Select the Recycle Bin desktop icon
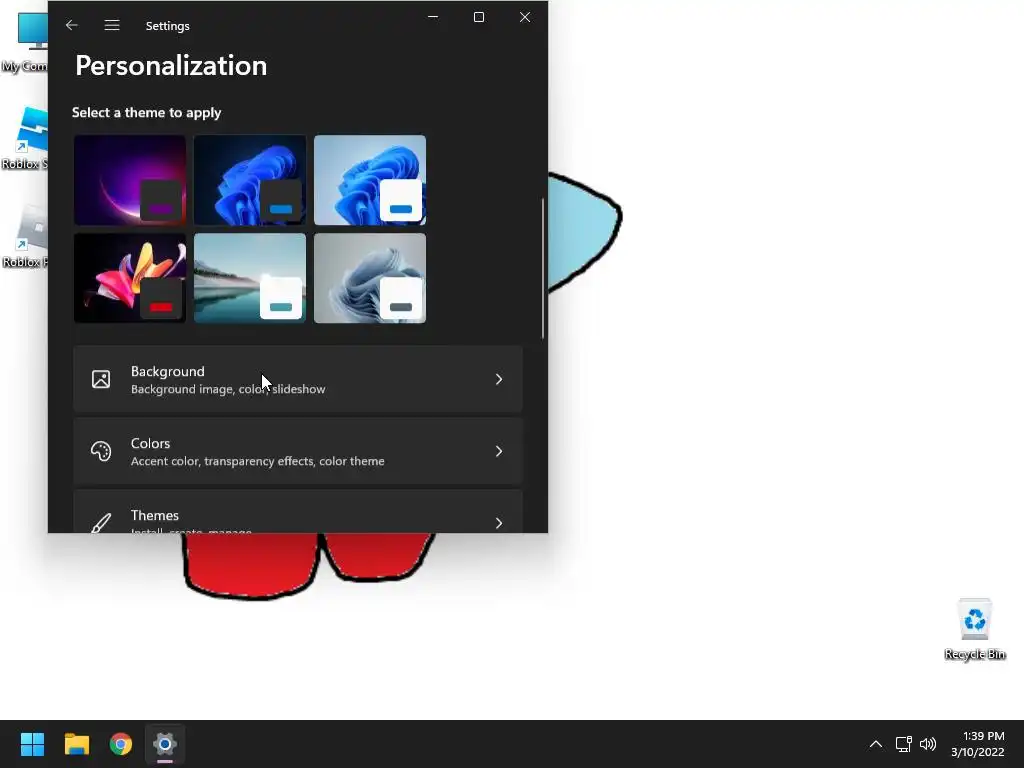The image size is (1024, 768). point(974,629)
